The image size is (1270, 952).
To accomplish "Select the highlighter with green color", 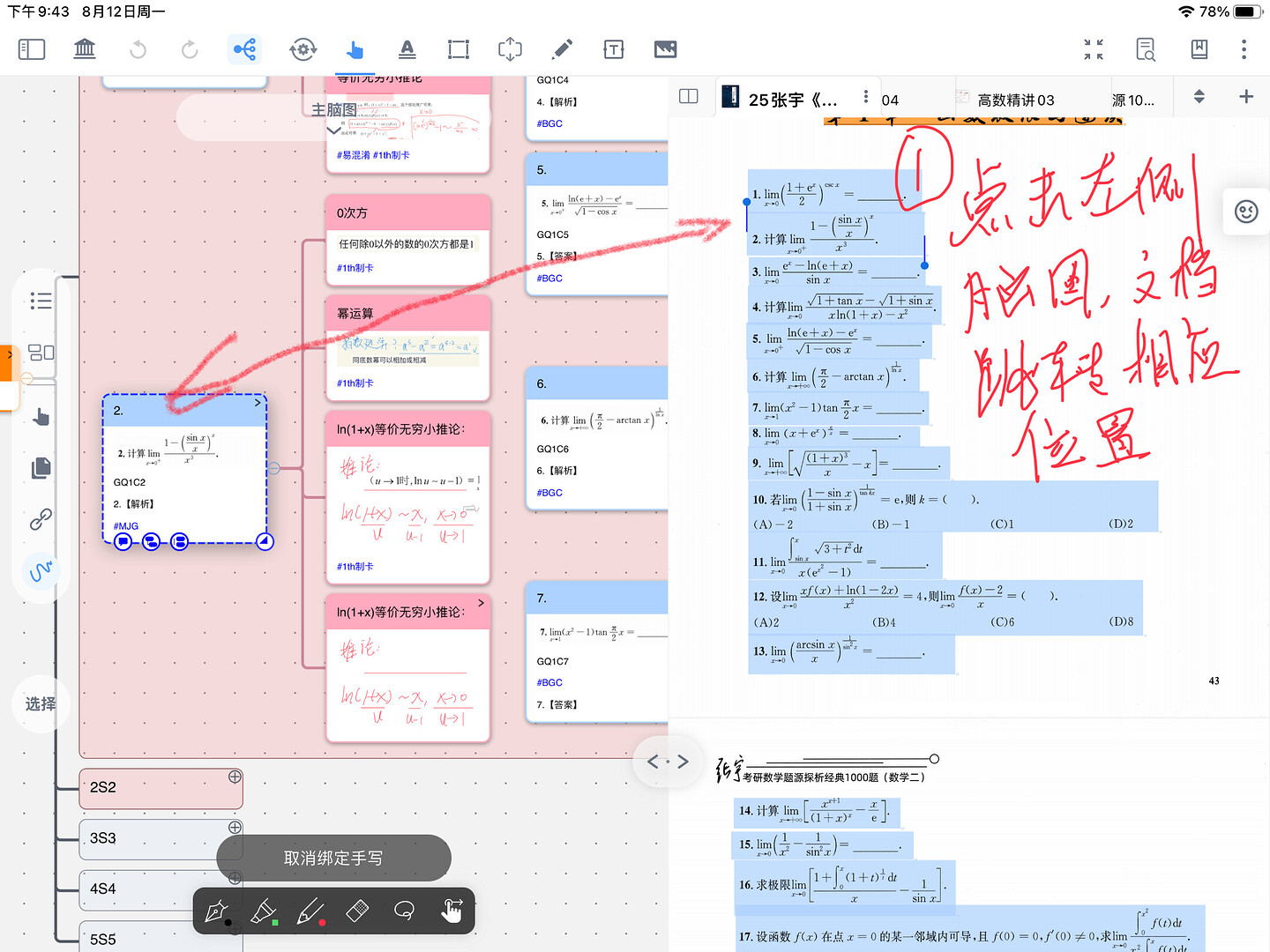I will [x=264, y=911].
